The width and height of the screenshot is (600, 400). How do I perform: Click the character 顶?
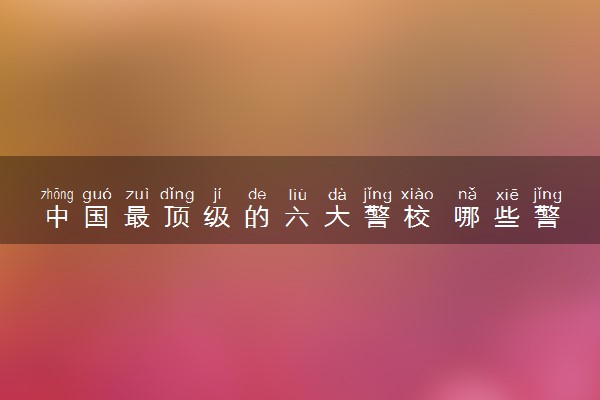click(177, 217)
